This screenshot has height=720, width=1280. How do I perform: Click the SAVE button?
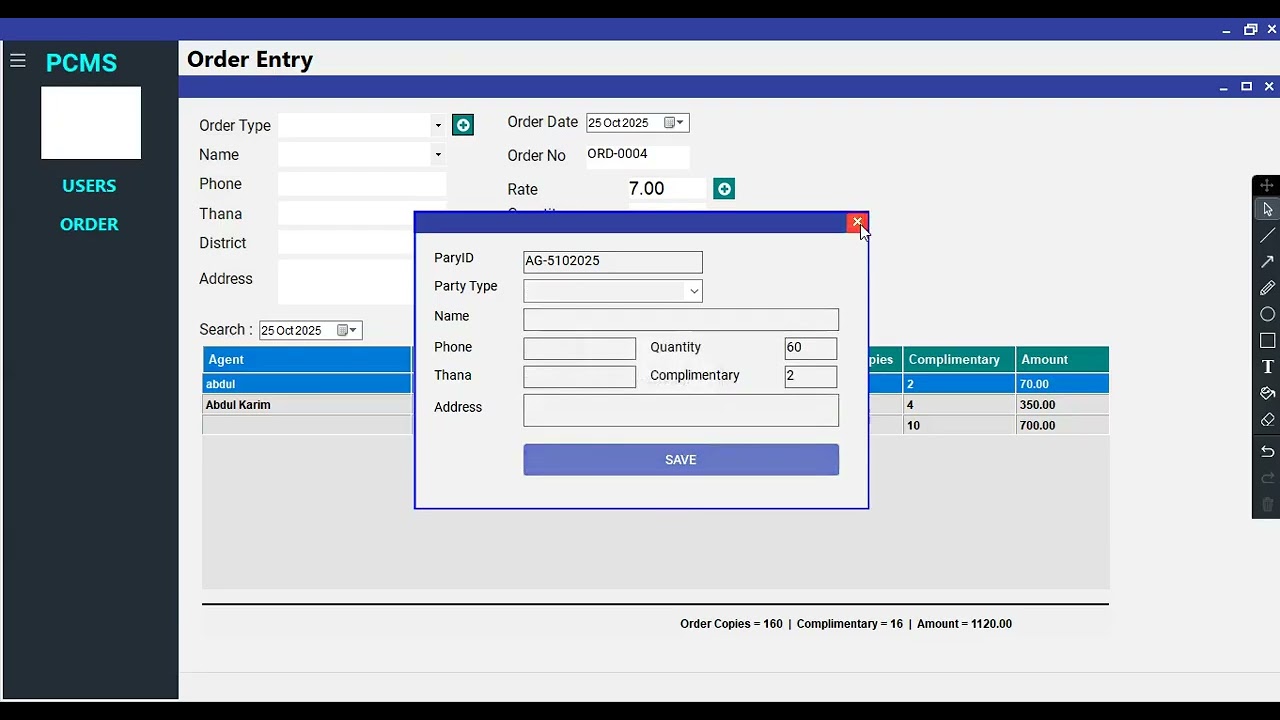point(681,460)
